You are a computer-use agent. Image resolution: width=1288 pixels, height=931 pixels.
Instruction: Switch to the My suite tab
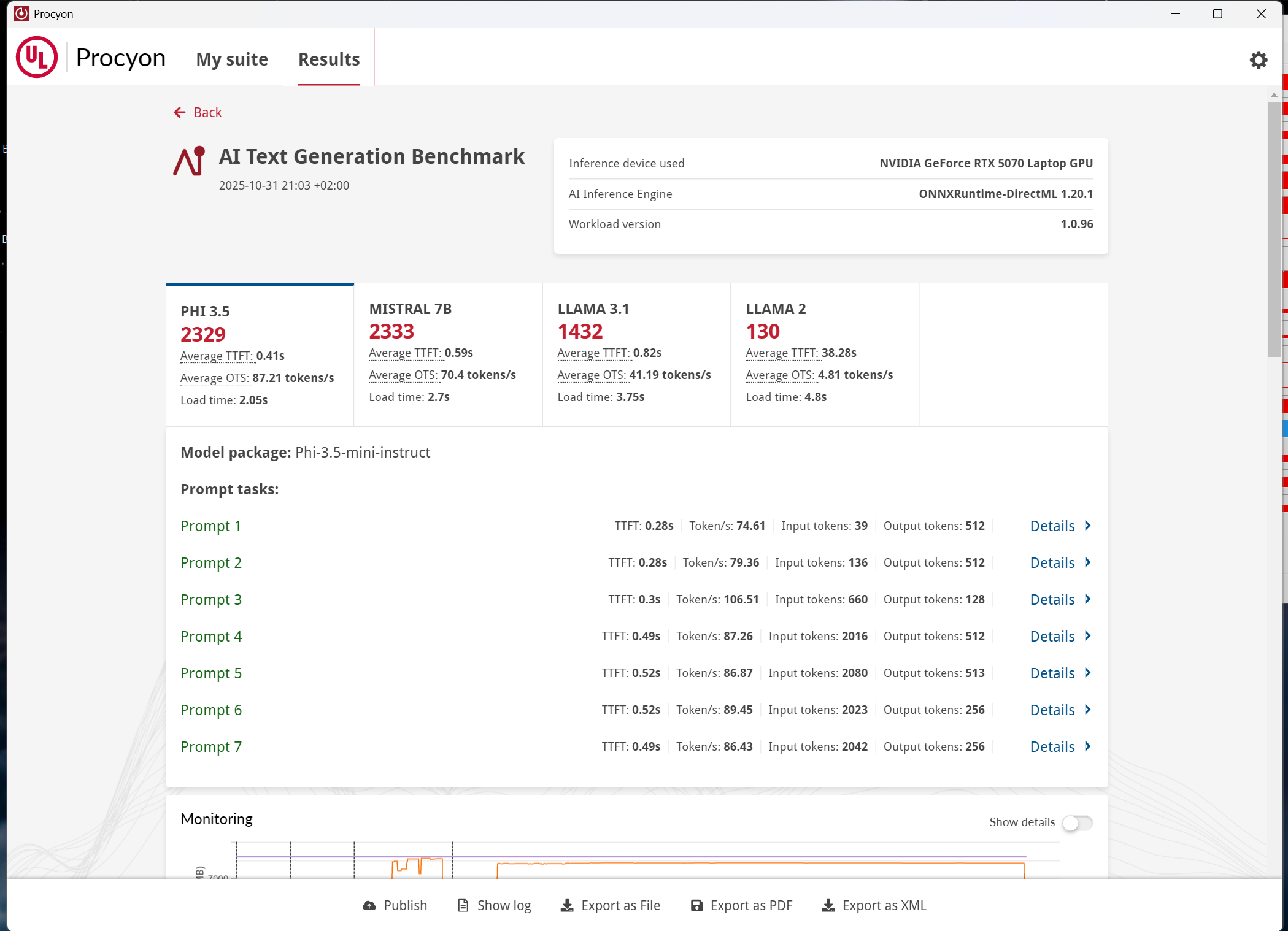pos(232,59)
